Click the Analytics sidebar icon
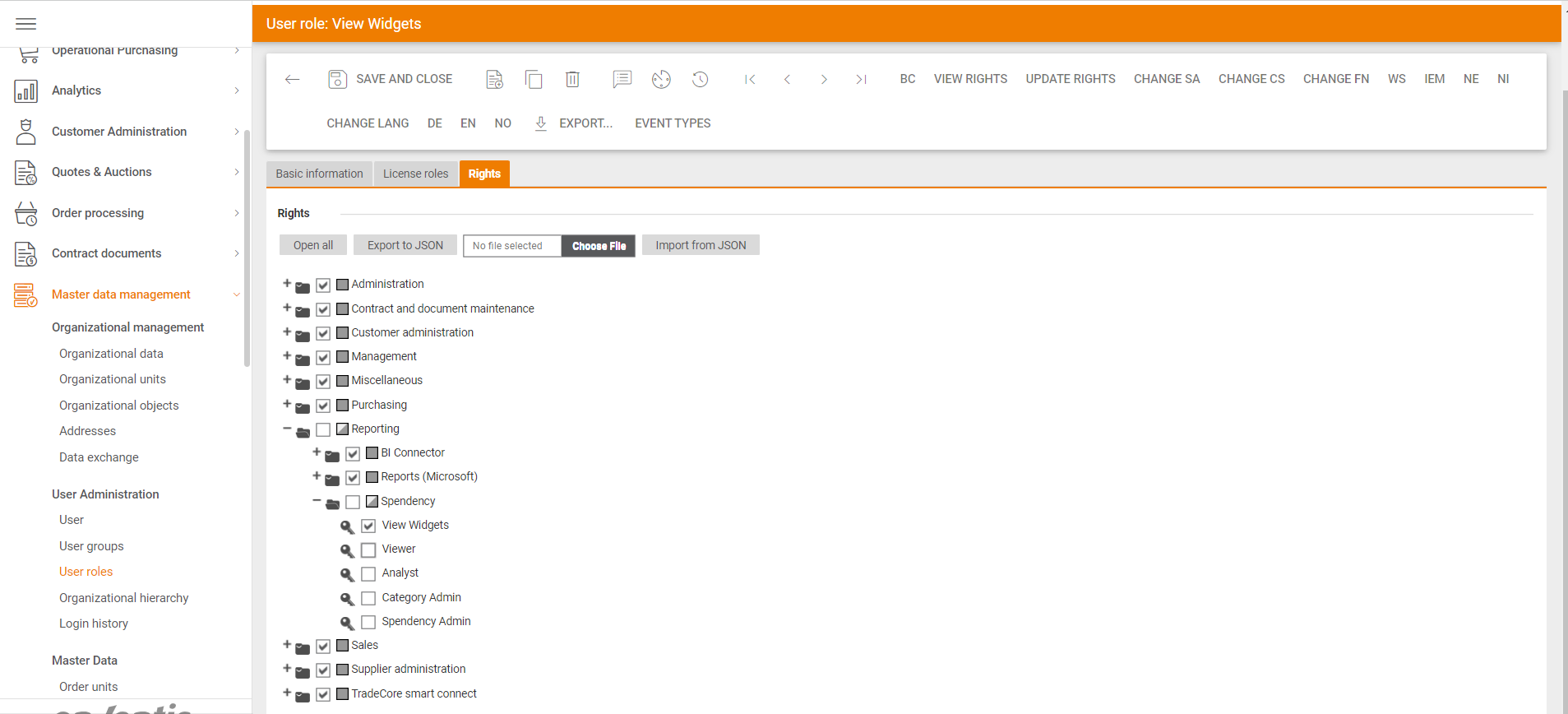The height and width of the screenshot is (714, 1568). [26, 90]
